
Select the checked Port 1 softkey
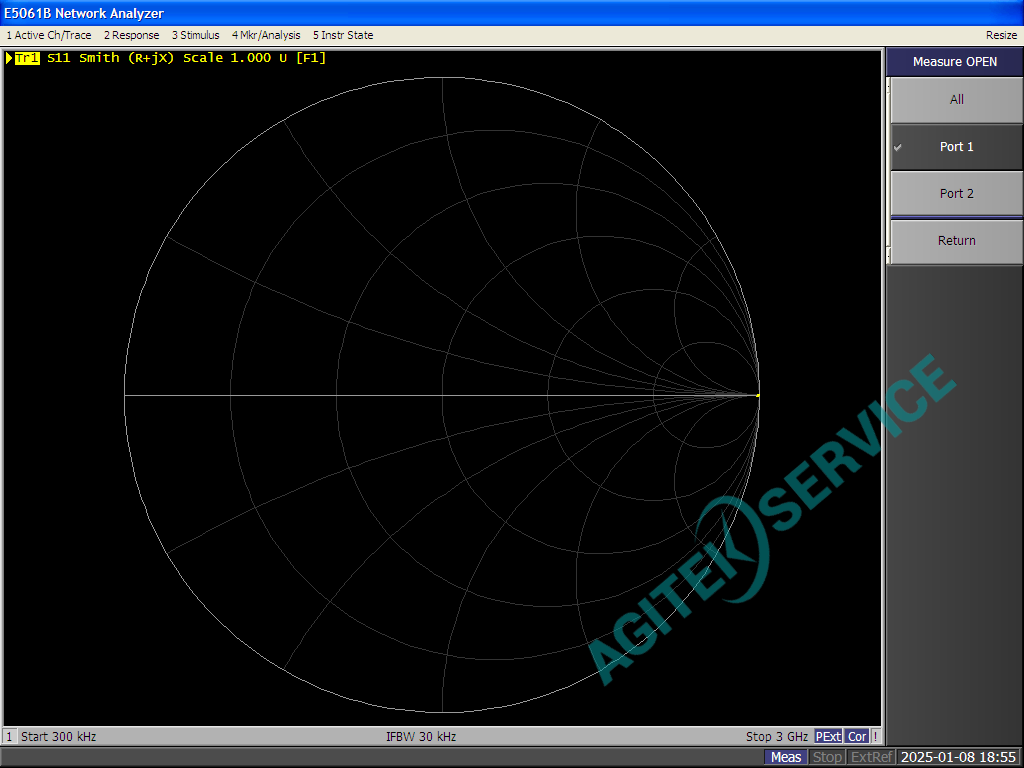pos(956,147)
